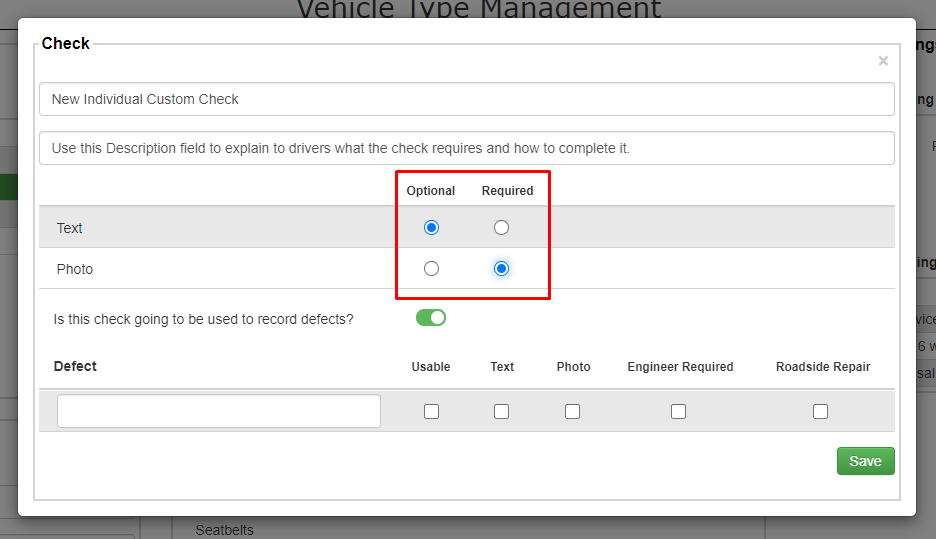This screenshot has width=936, height=539.
Task: Click the Check legend title
Action: coord(66,44)
